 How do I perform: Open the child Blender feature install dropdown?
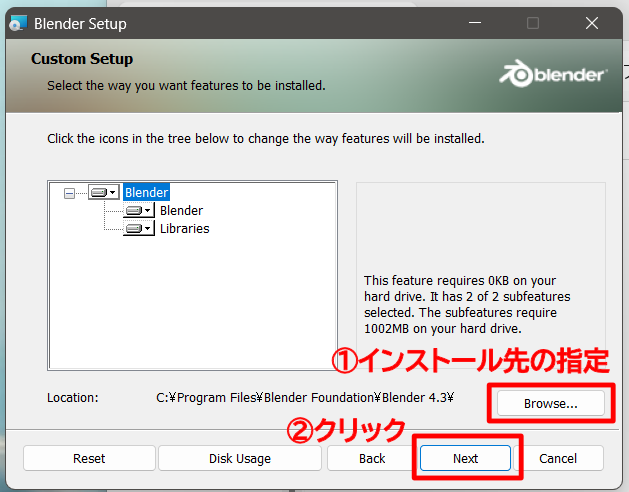click(x=139, y=210)
